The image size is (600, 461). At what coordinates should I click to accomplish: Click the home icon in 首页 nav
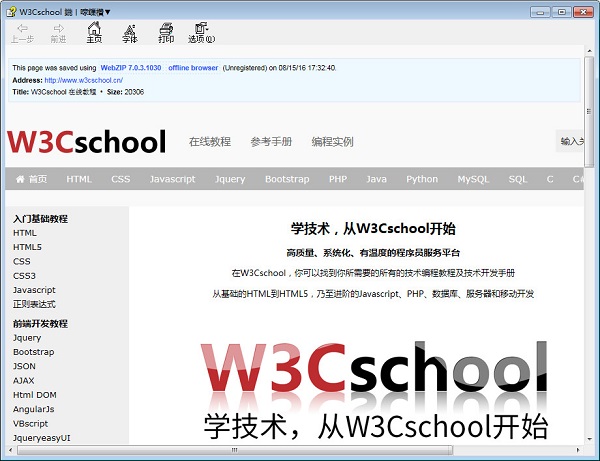pyautogui.click(x=19, y=180)
